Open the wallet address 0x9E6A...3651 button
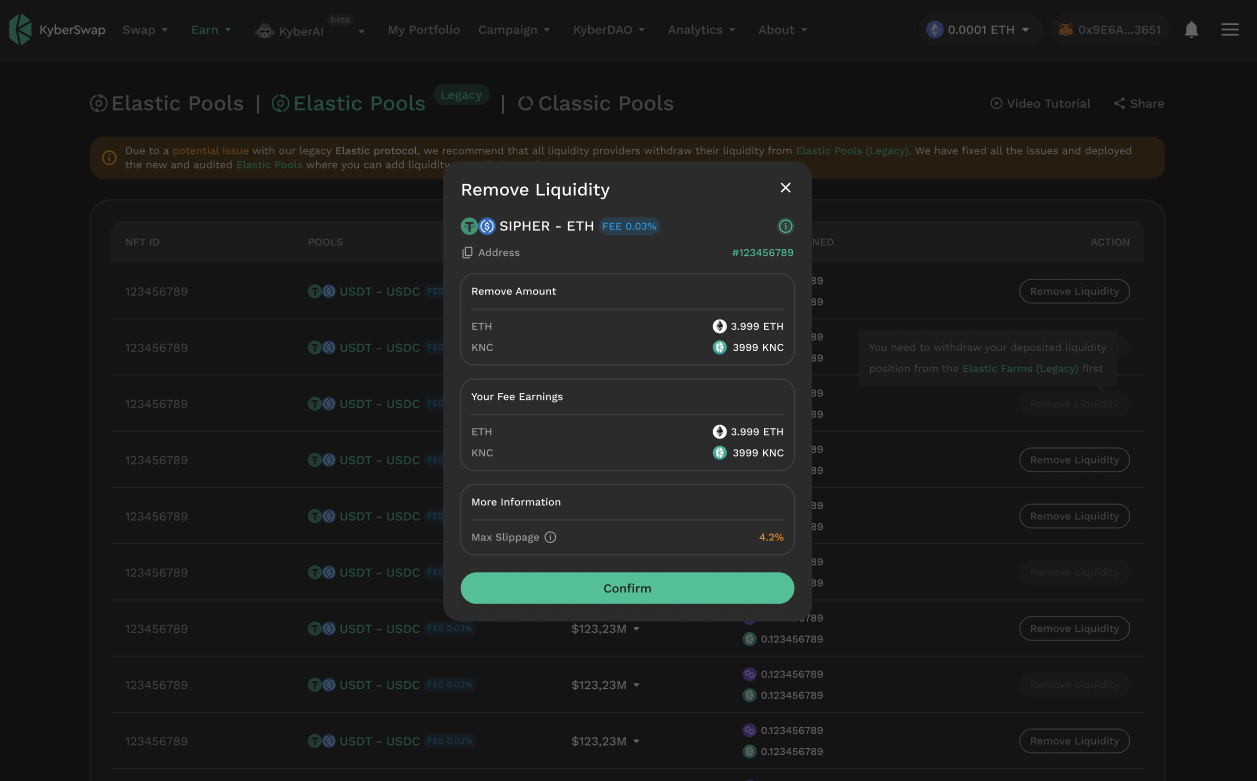This screenshot has width=1257, height=781. 1110,30
